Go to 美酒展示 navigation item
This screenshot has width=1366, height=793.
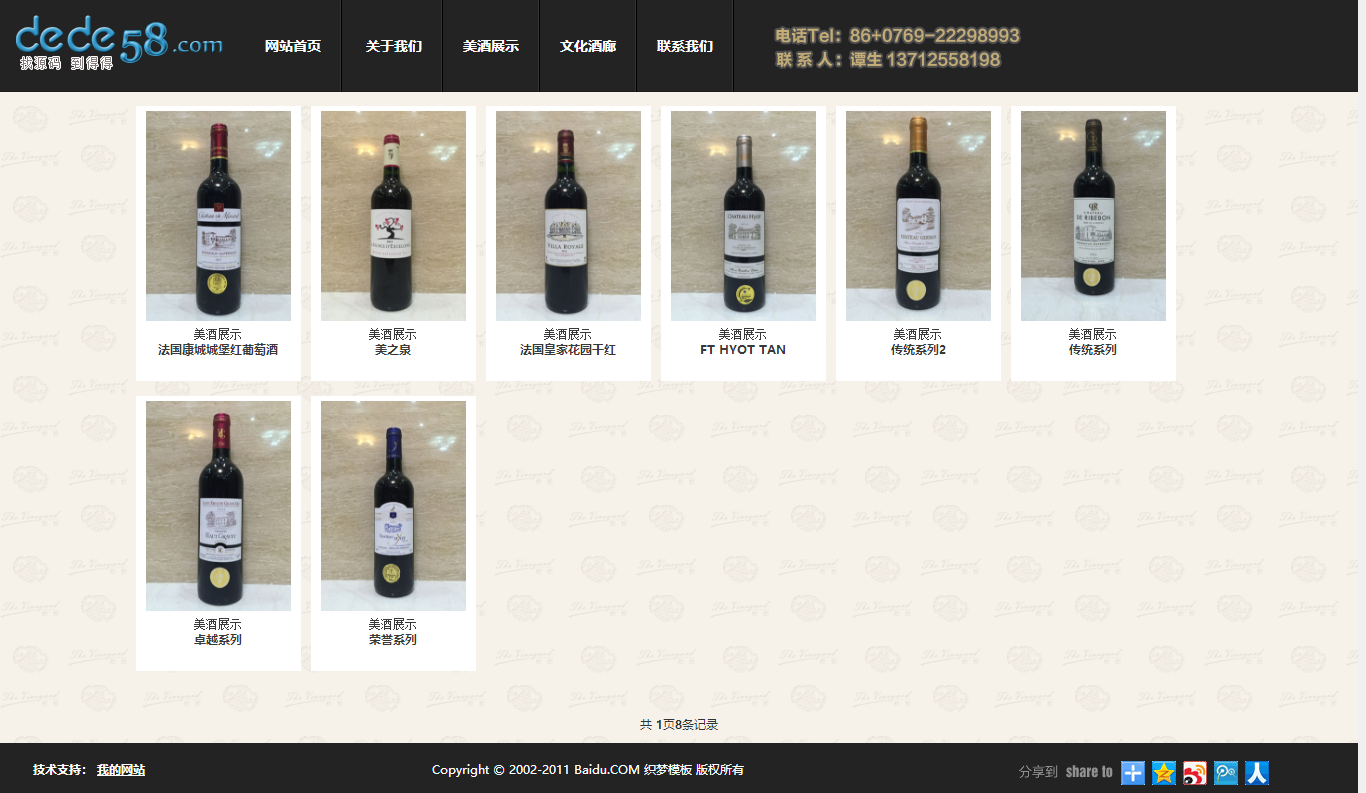491,46
